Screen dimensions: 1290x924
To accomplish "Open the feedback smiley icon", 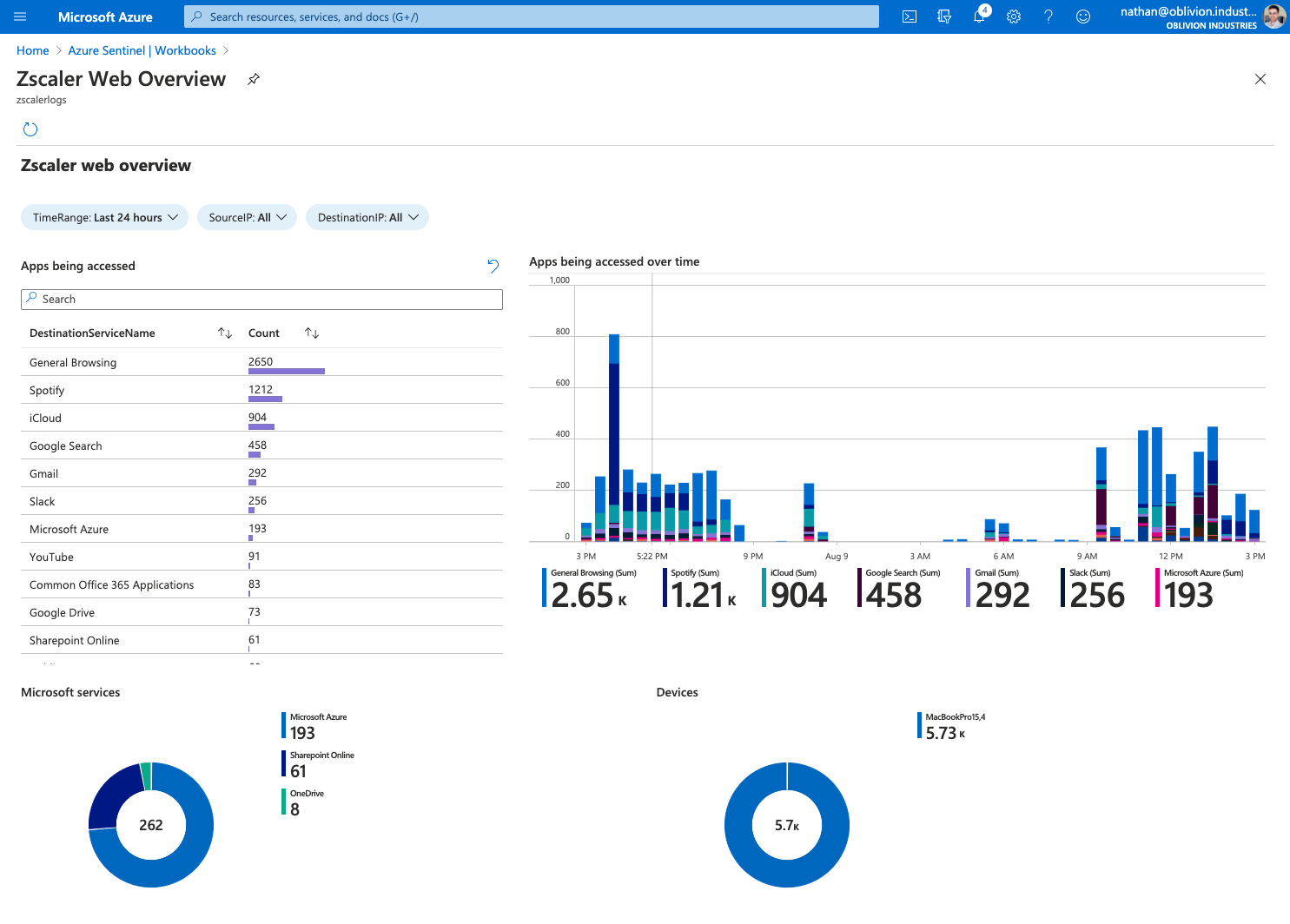I will (1083, 16).
